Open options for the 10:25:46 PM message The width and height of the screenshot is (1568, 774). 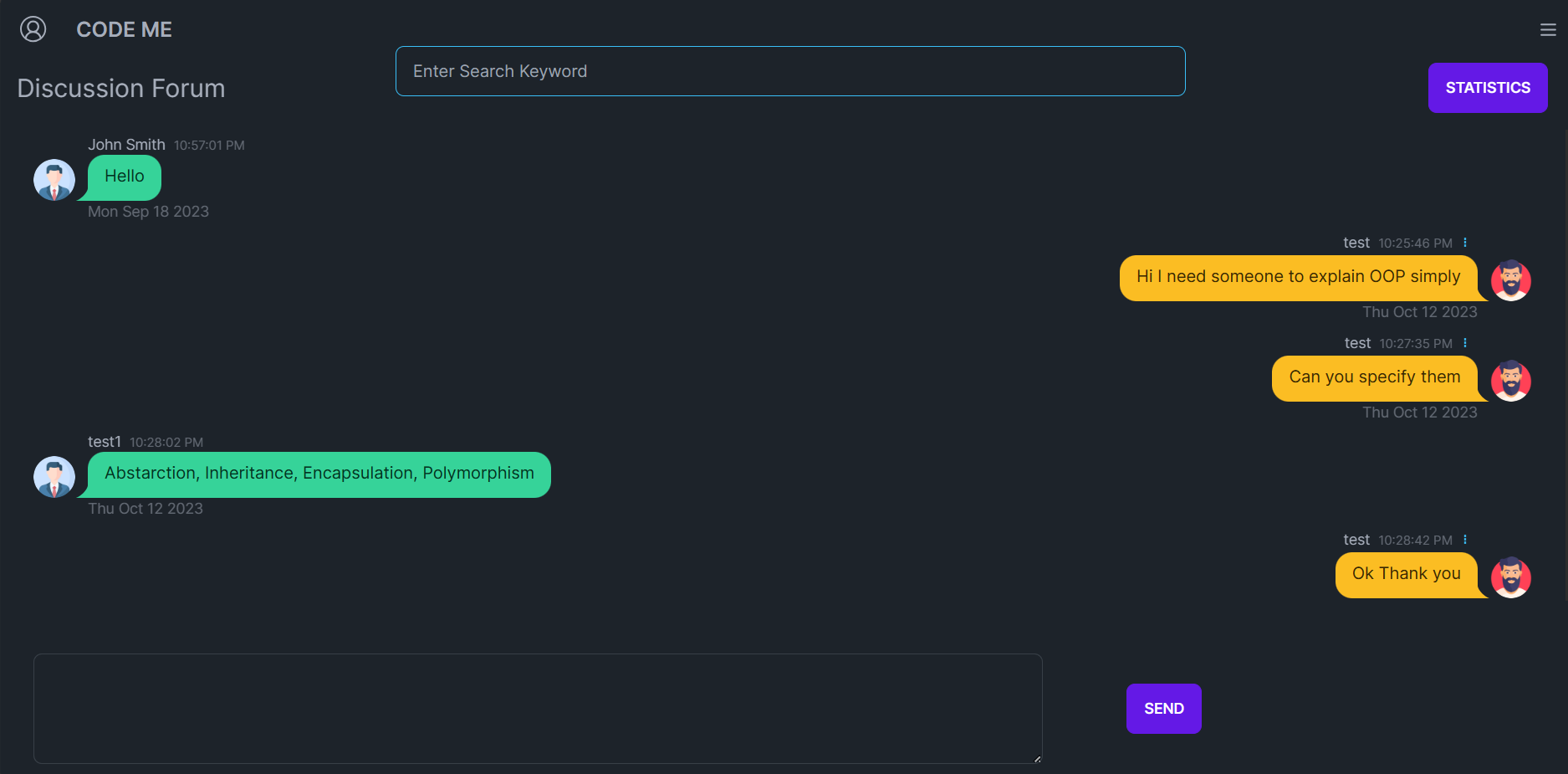1465,243
